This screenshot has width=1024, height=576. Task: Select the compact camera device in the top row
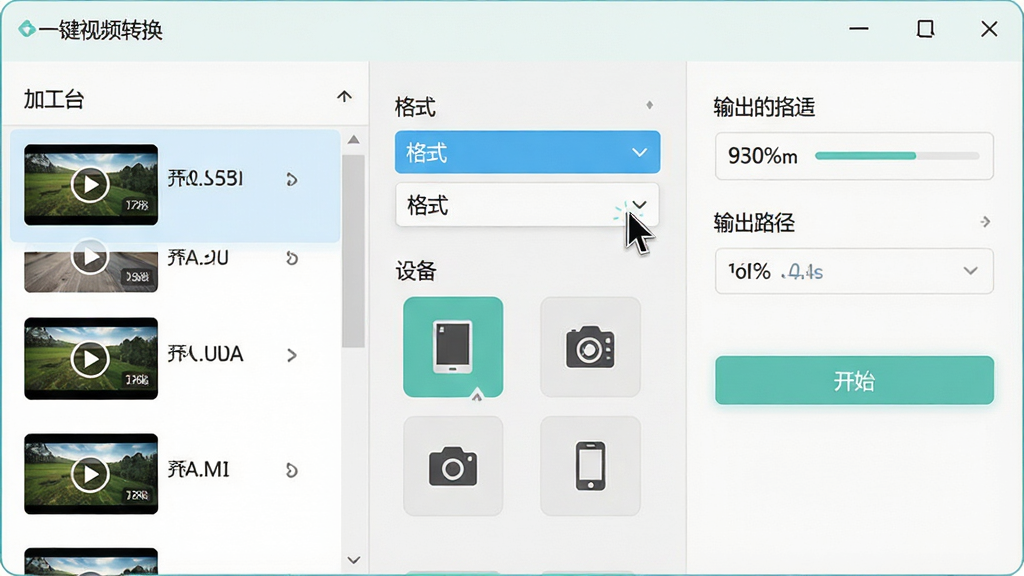[590, 347]
